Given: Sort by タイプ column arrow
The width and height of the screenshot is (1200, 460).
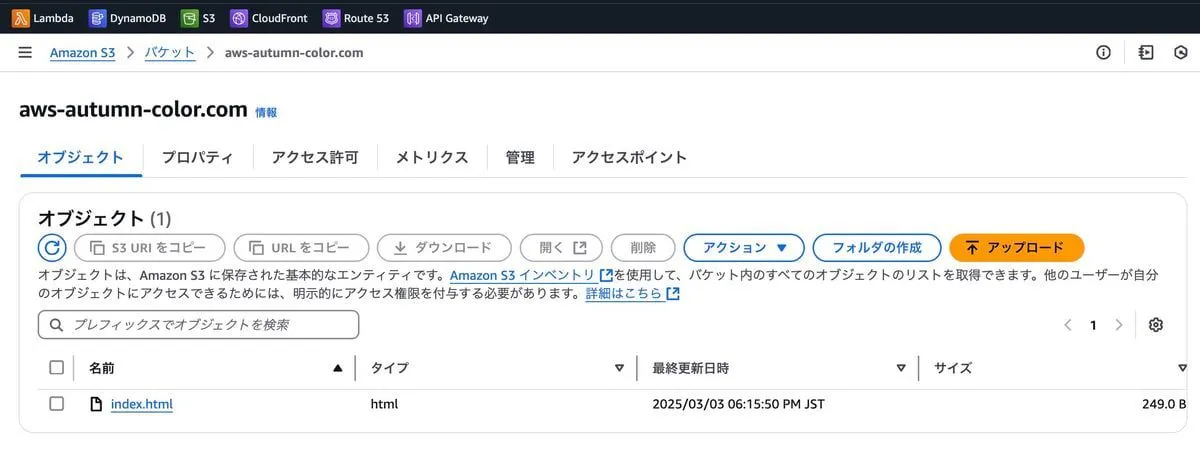Looking at the screenshot, I should [619, 368].
